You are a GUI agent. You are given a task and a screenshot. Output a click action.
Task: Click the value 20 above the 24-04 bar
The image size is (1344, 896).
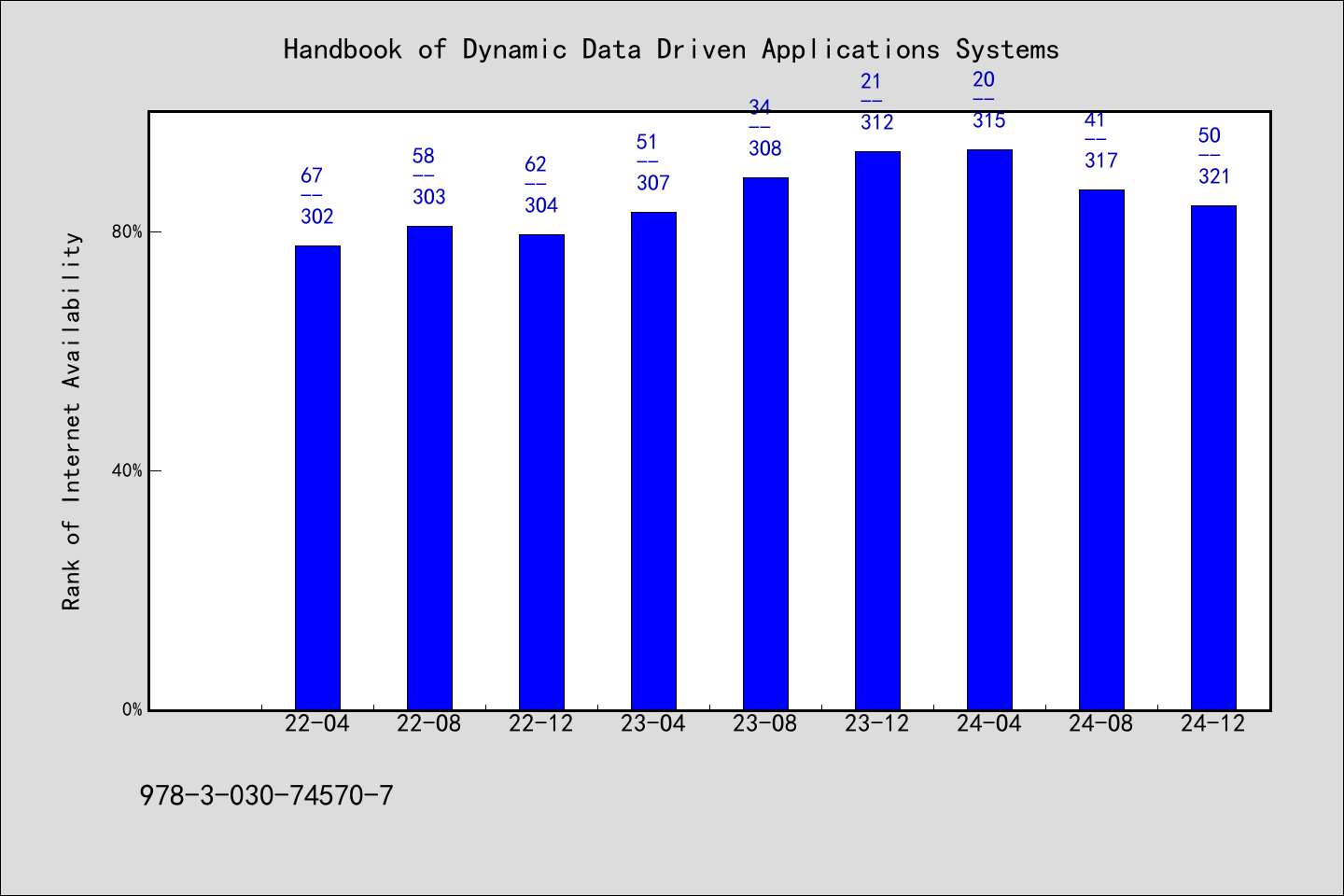[x=984, y=79]
